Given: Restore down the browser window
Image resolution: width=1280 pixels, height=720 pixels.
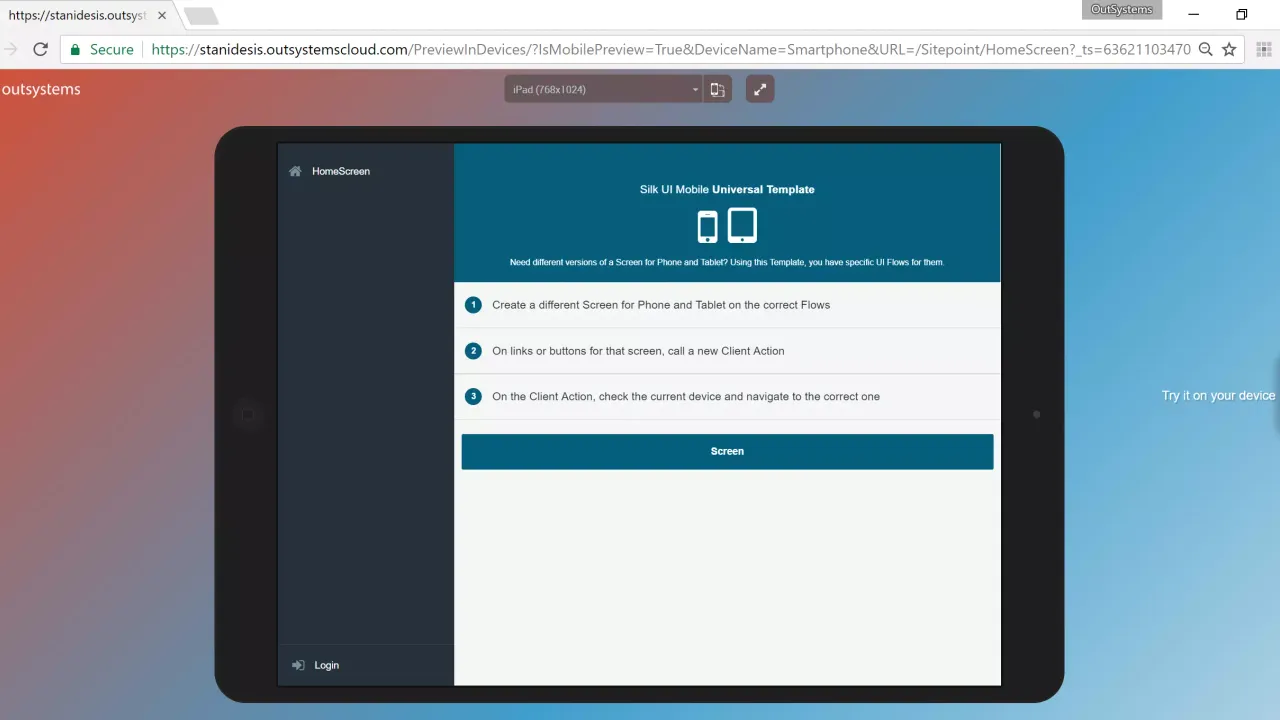Looking at the screenshot, I should pos(1242,15).
